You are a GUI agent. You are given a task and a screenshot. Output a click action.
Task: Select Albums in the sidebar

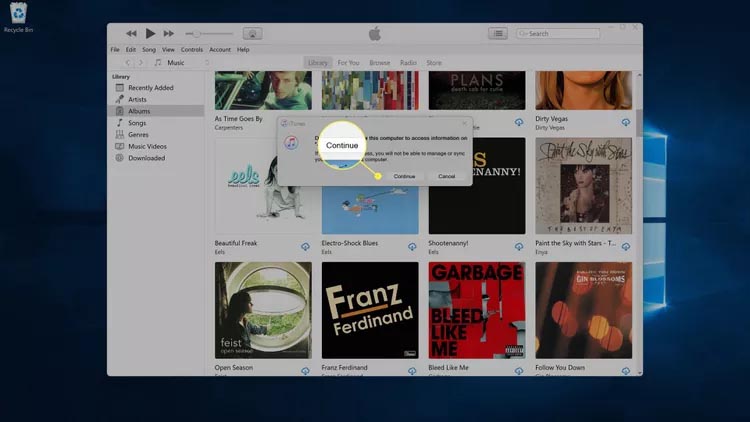(x=156, y=111)
